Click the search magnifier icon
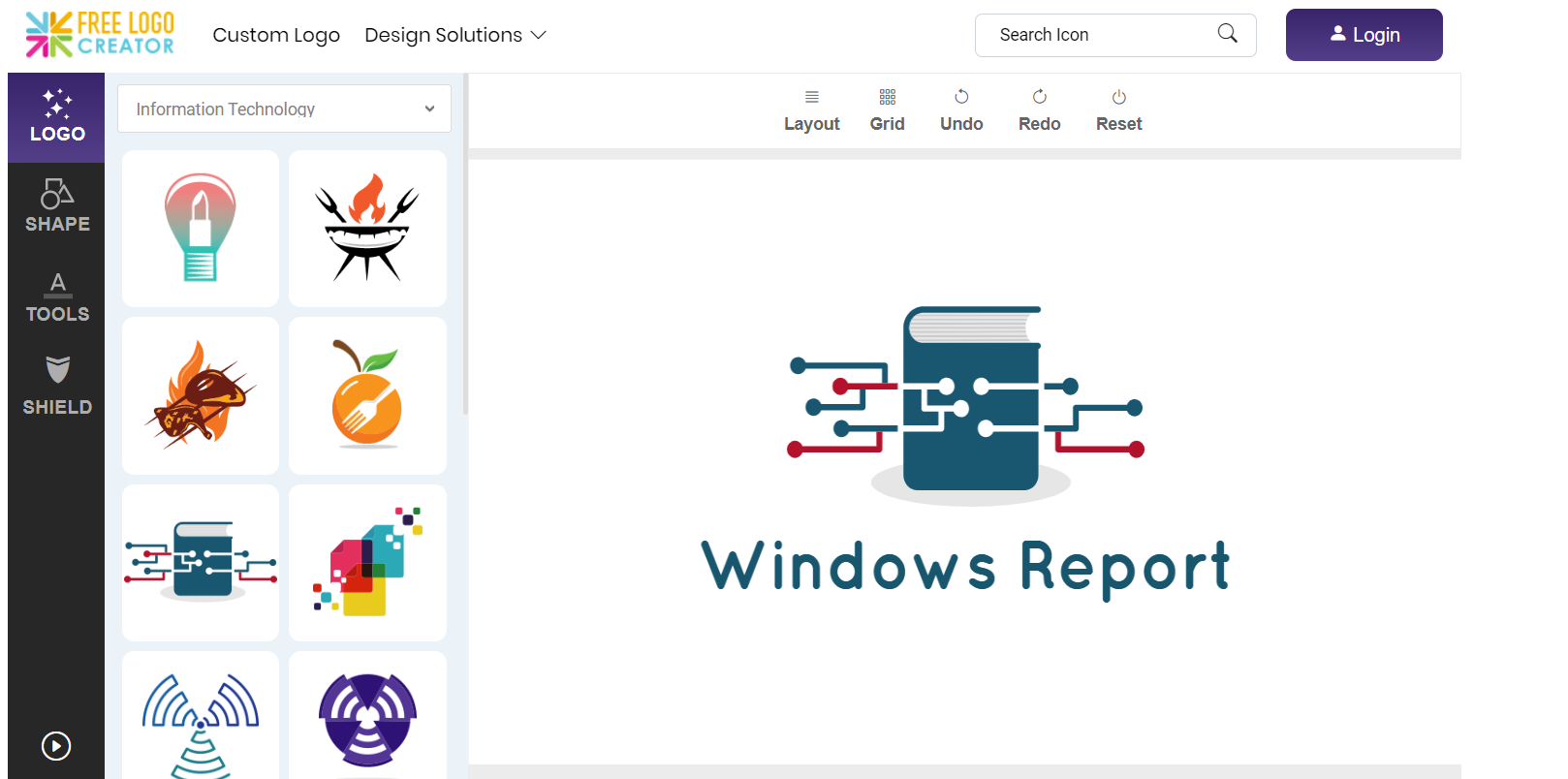The image size is (1568, 779). coord(1227,34)
